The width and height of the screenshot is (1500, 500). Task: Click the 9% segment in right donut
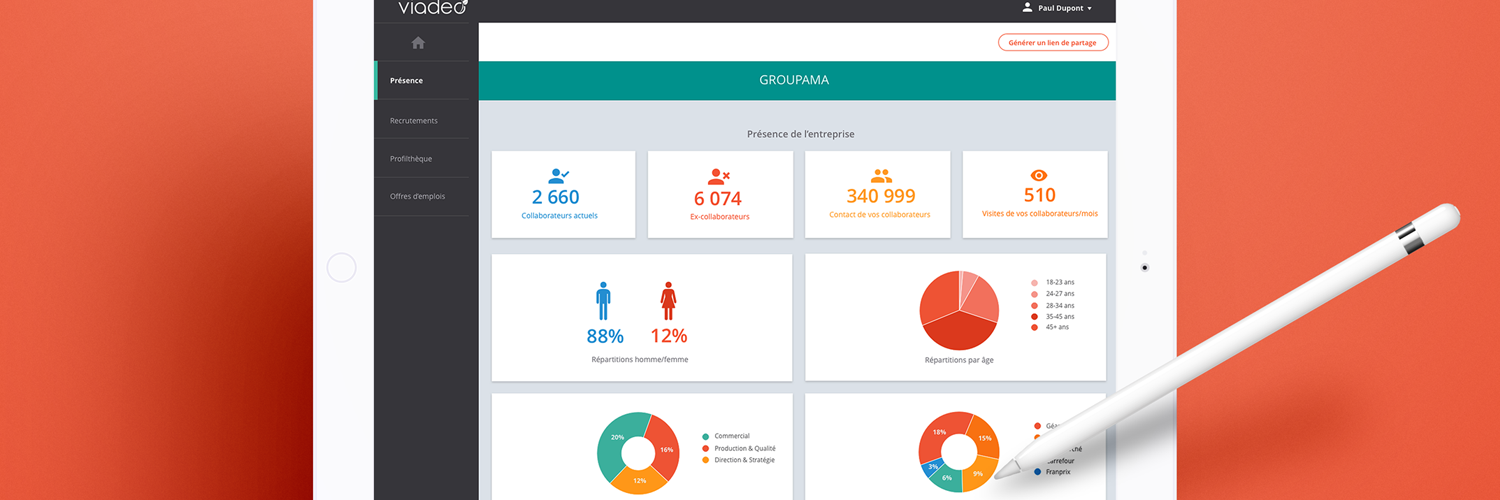click(977, 474)
